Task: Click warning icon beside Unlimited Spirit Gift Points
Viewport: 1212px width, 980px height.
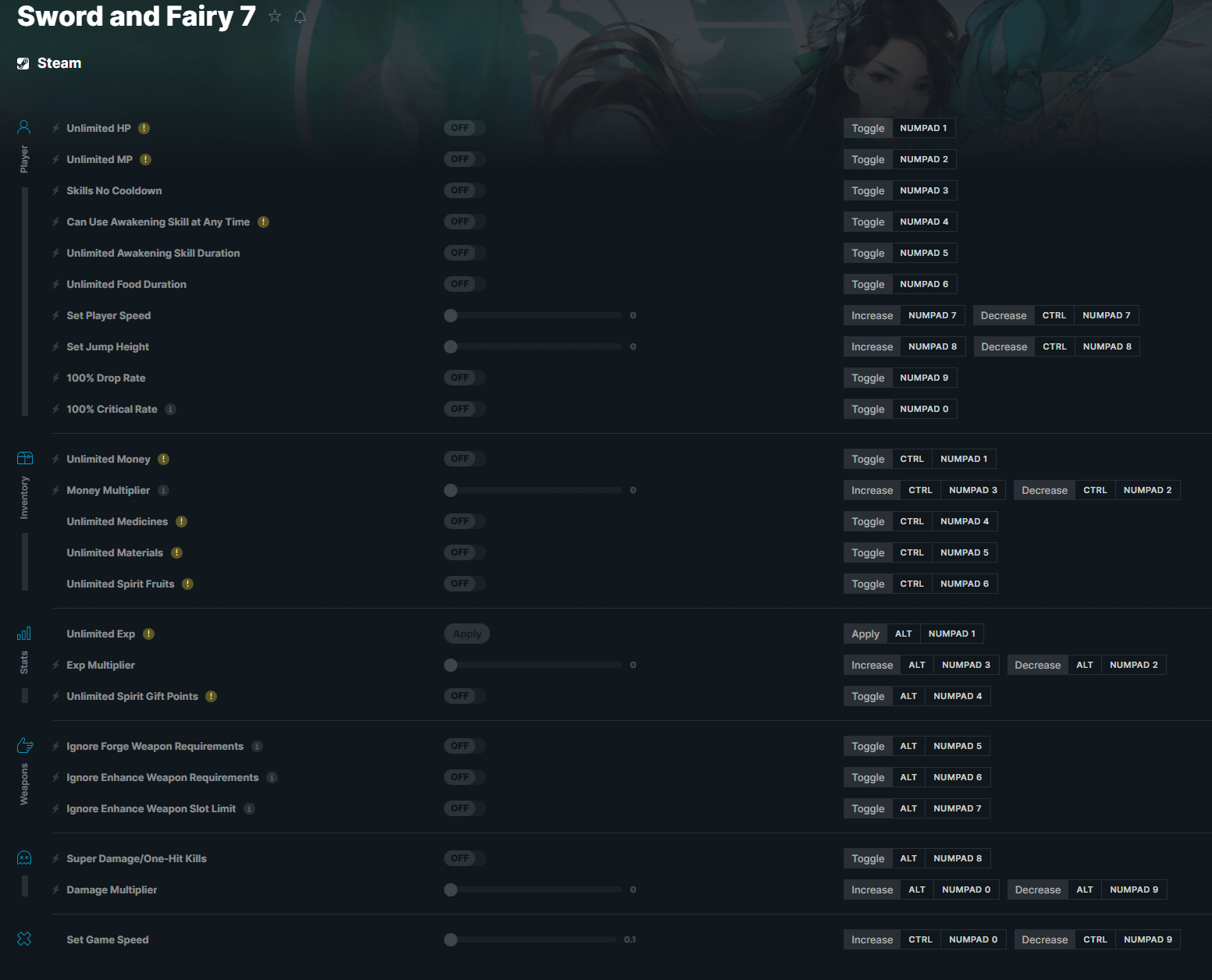Action: 211,696
